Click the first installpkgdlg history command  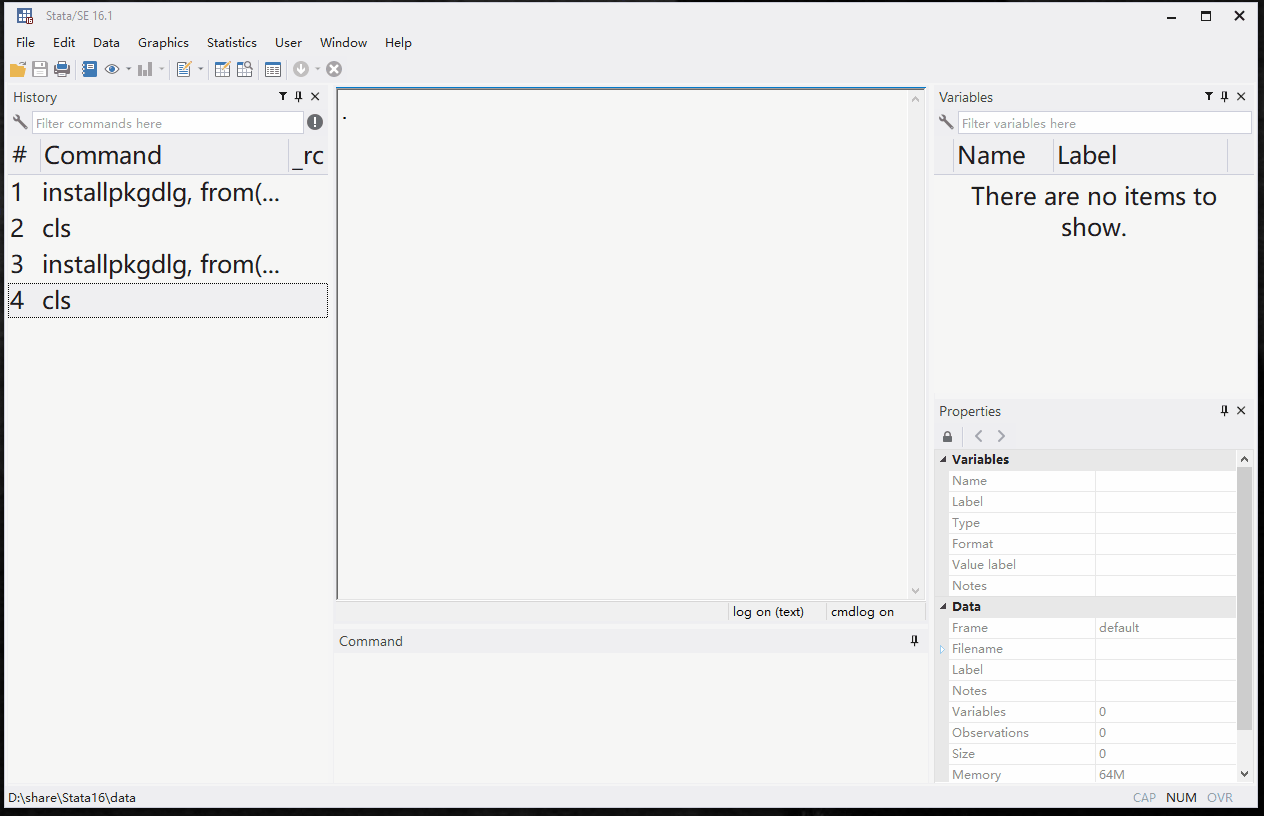tap(160, 193)
